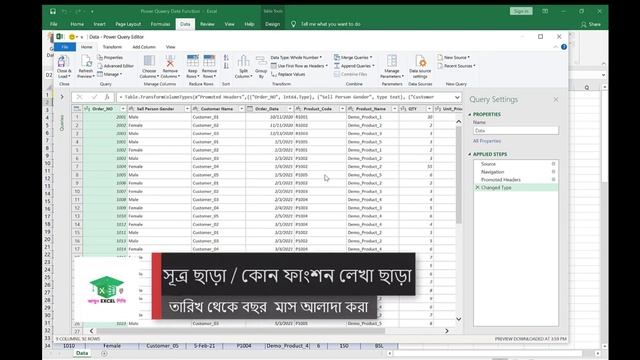640x360 pixels.
Task: Cancel the formula bar edit
Action: 80,97
